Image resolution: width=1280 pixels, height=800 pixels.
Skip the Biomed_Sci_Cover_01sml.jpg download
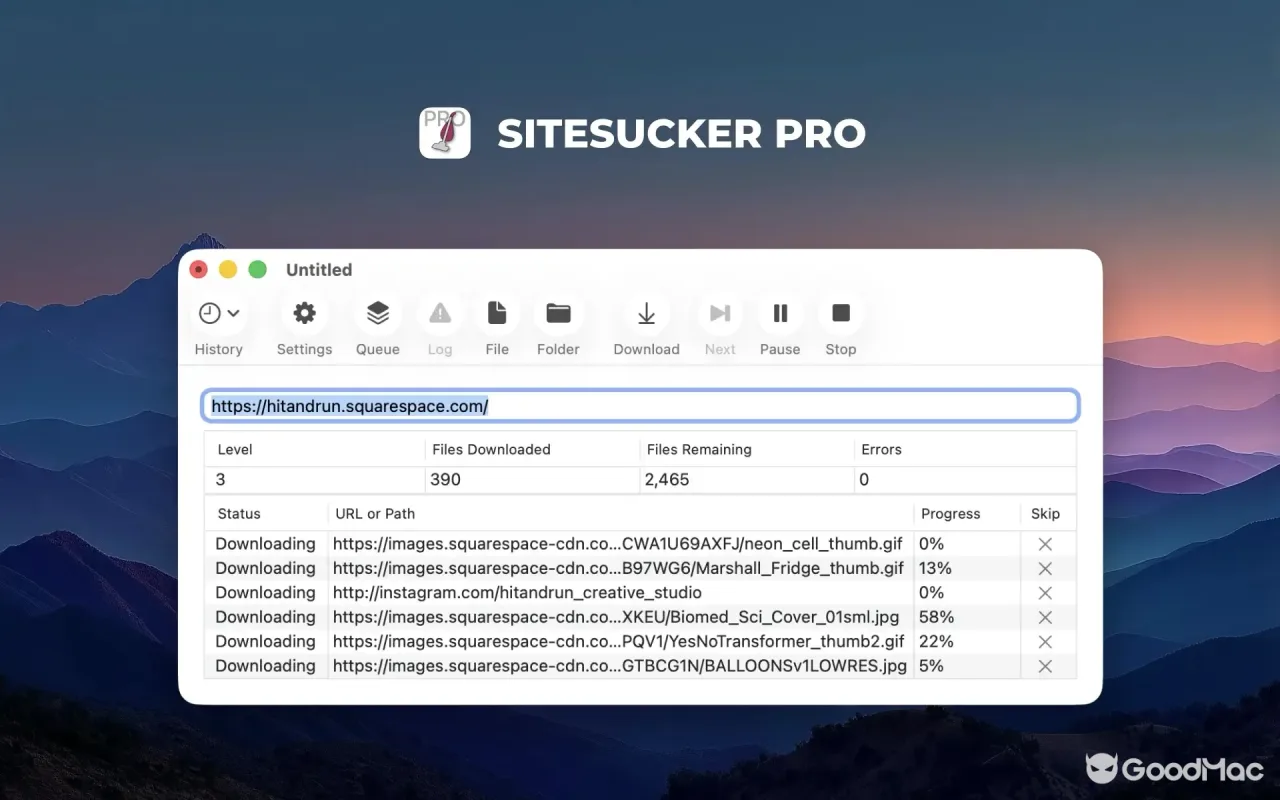coord(1045,617)
